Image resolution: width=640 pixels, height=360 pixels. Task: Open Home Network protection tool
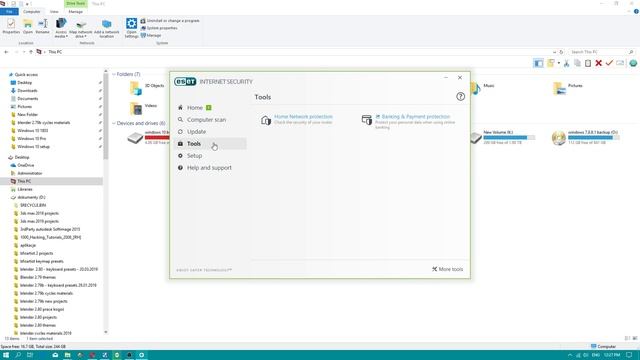(303, 117)
